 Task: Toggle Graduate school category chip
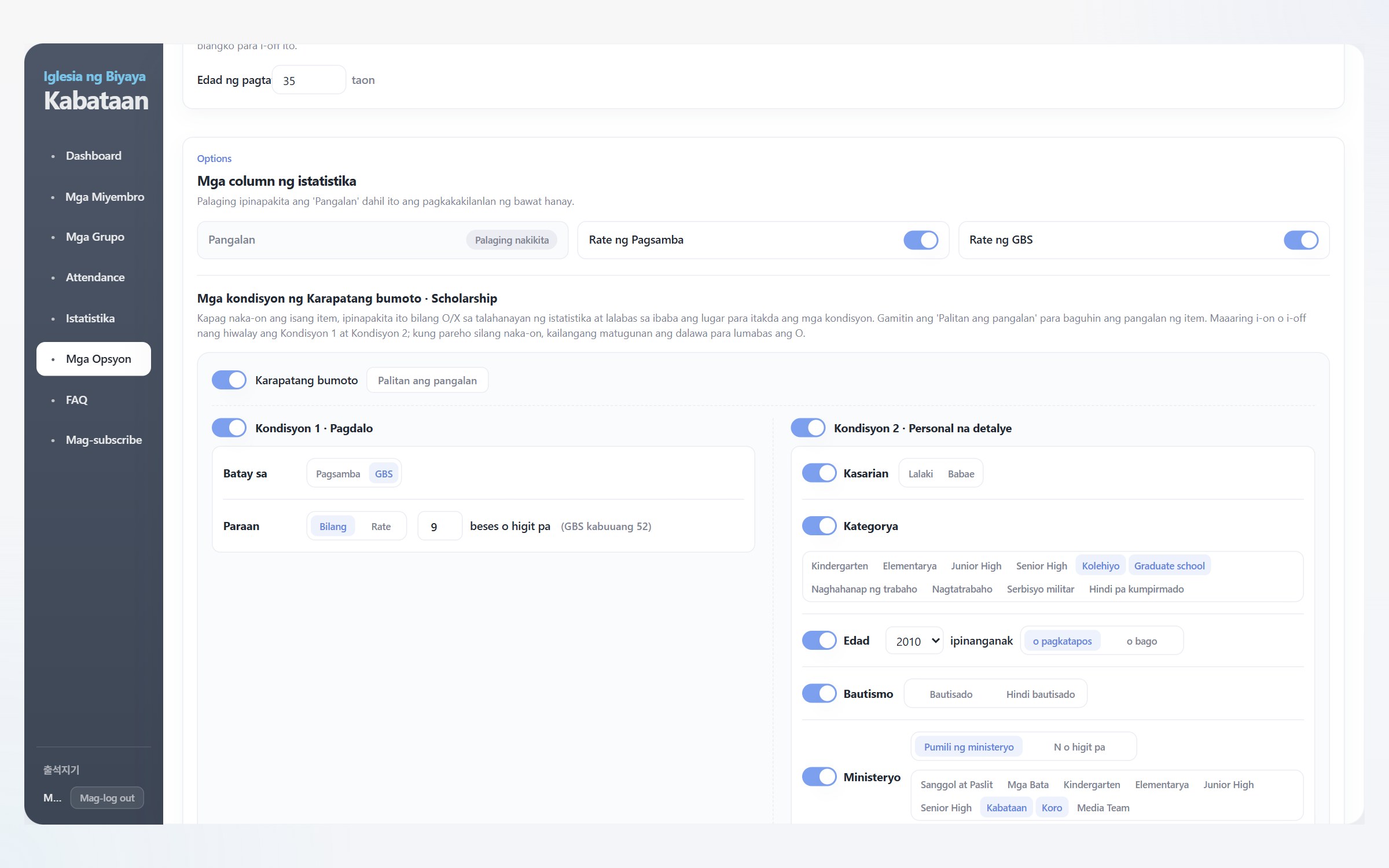pos(1169,566)
